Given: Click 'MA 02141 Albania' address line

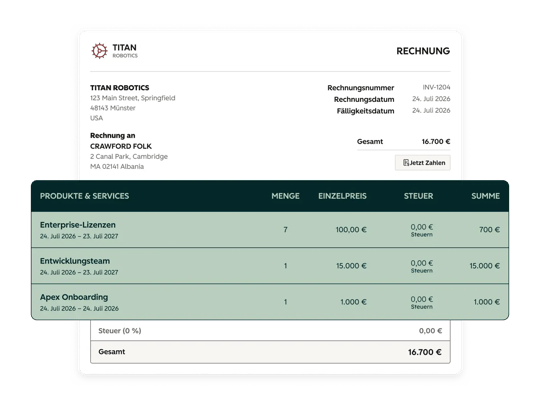Looking at the screenshot, I should [117, 166].
